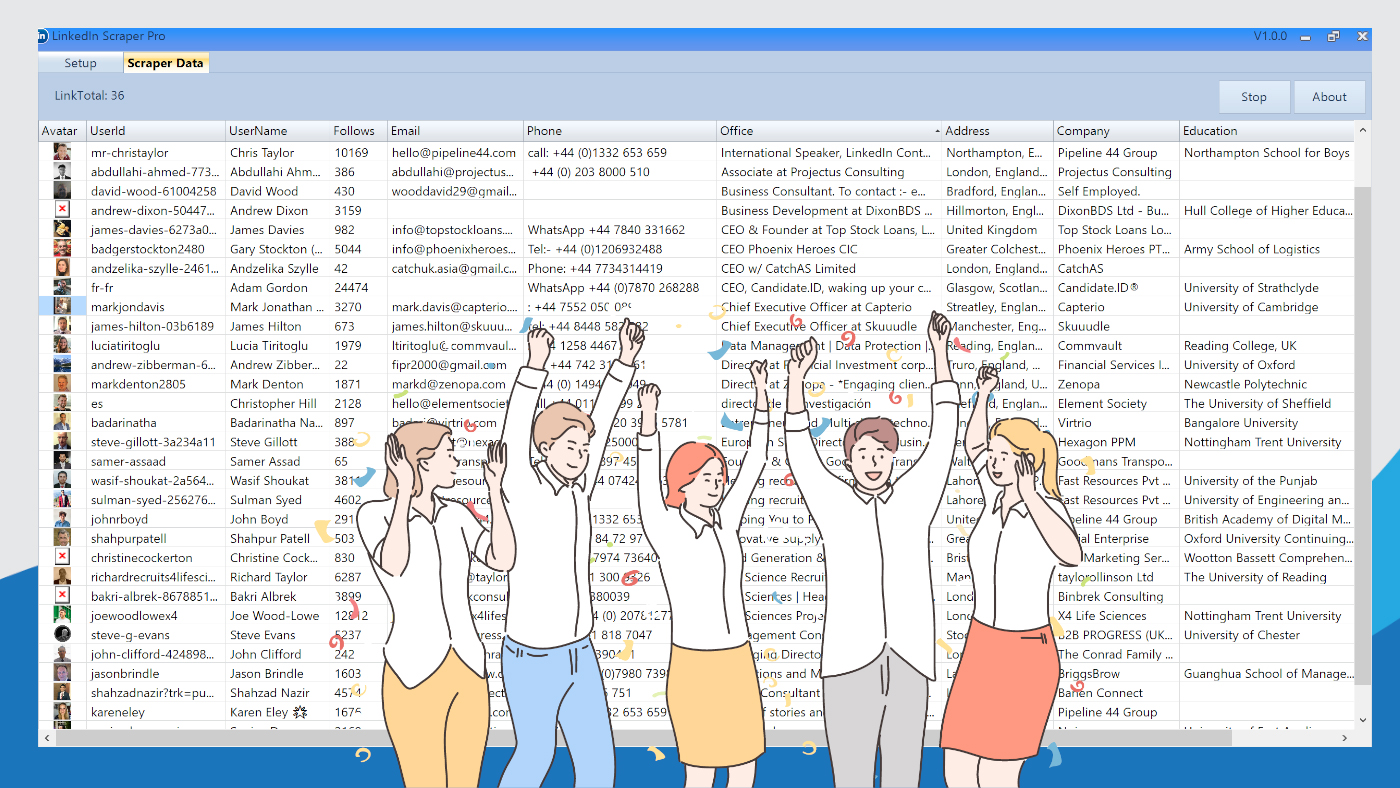Click the Phone column header

pos(620,131)
